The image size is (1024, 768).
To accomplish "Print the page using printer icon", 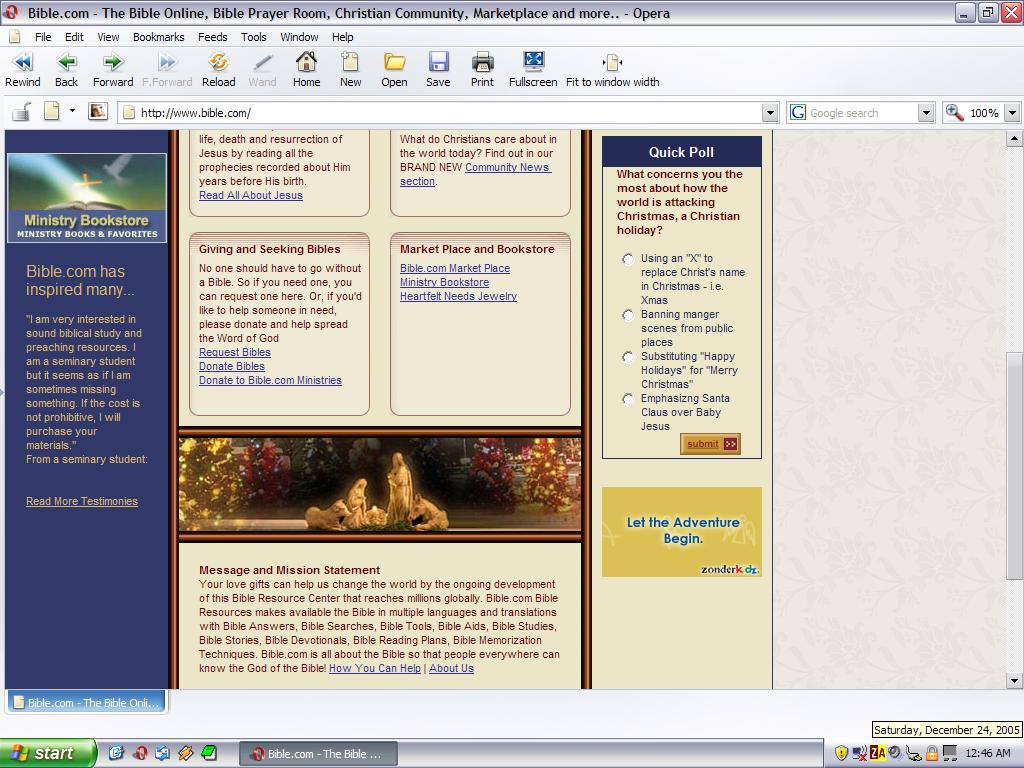I will click(x=483, y=69).
